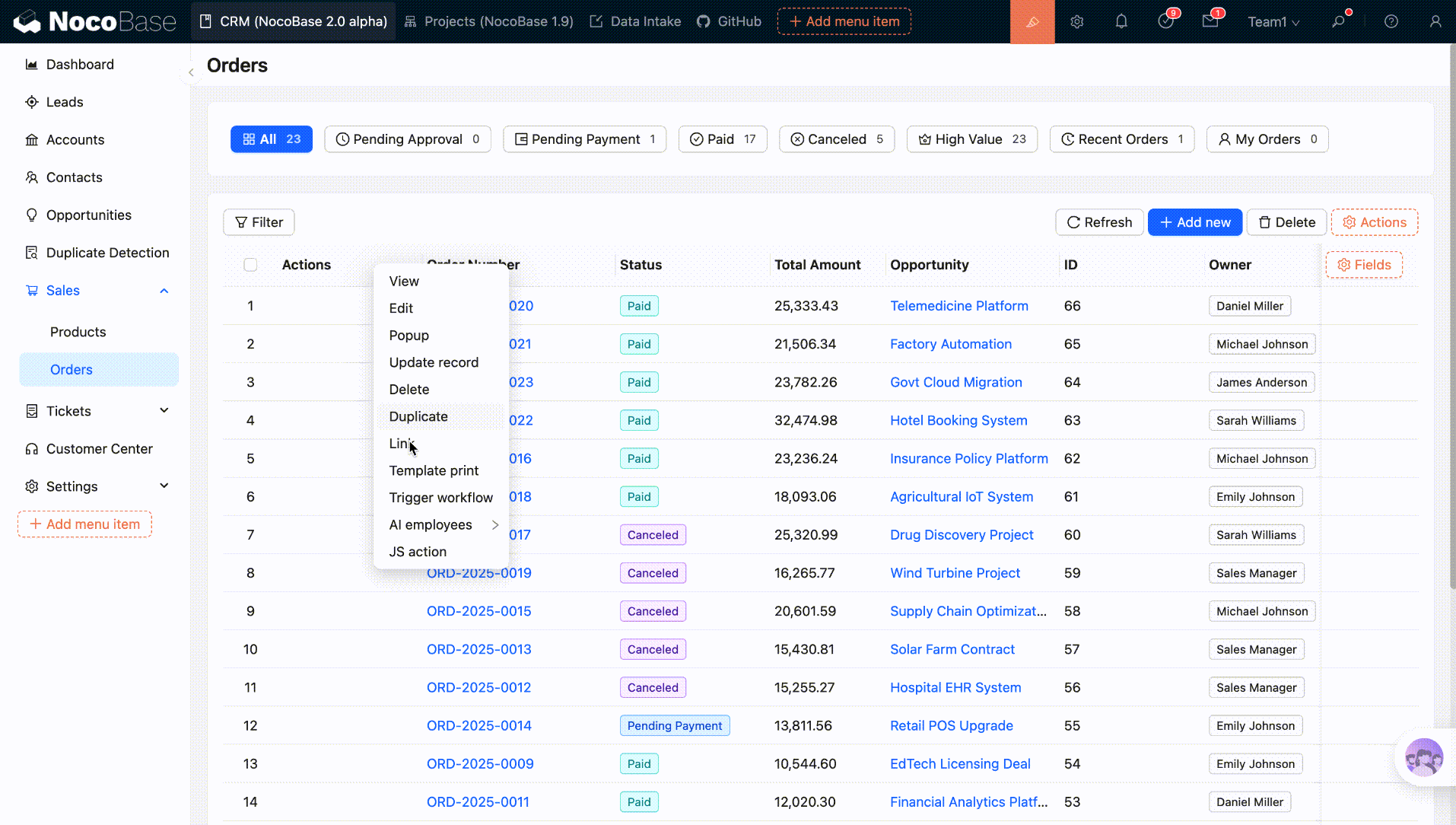Click the orange UI editor highlighter icon
This screenshot has width=1456, height=825.
point(1032,22)
